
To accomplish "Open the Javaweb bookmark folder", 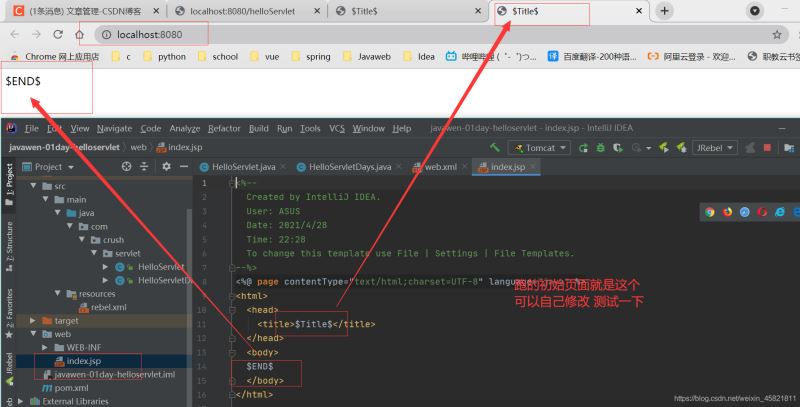I will 367,57.
